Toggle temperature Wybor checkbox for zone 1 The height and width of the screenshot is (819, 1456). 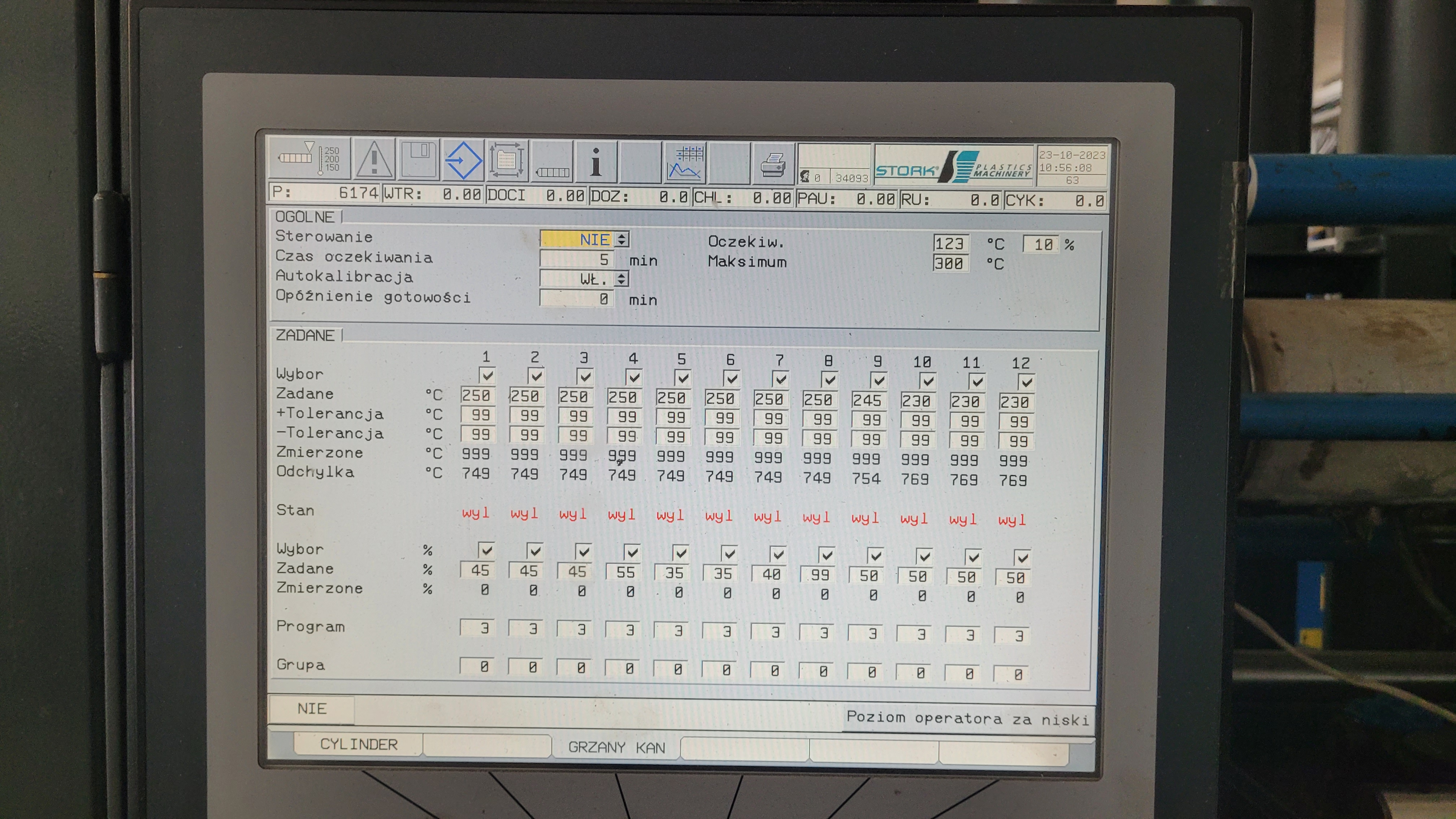487,375
